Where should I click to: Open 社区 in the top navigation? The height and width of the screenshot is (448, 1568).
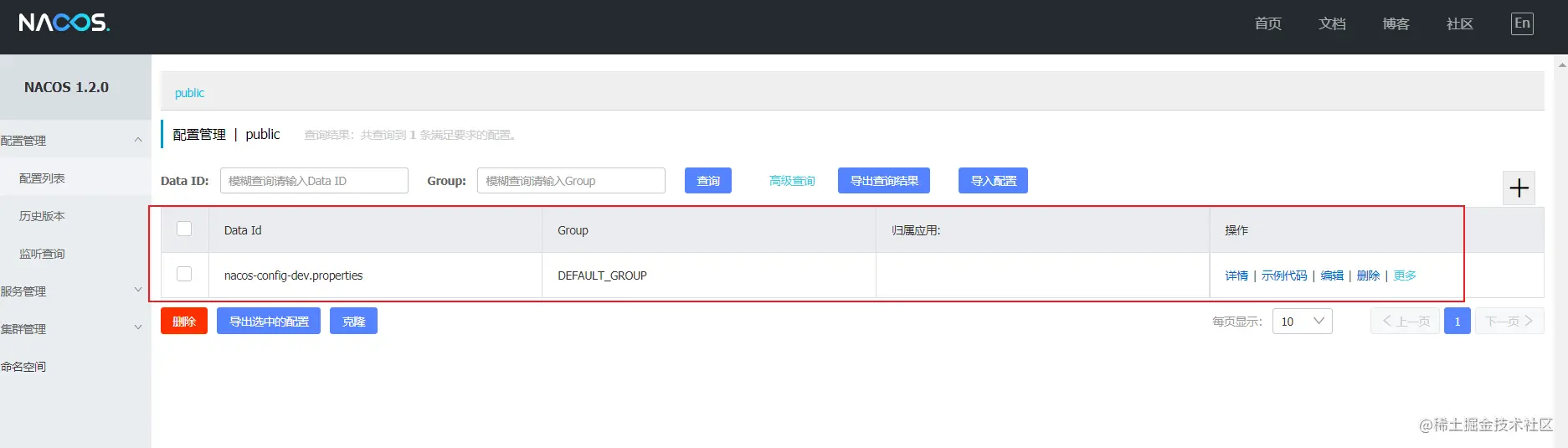(1459, 23)
